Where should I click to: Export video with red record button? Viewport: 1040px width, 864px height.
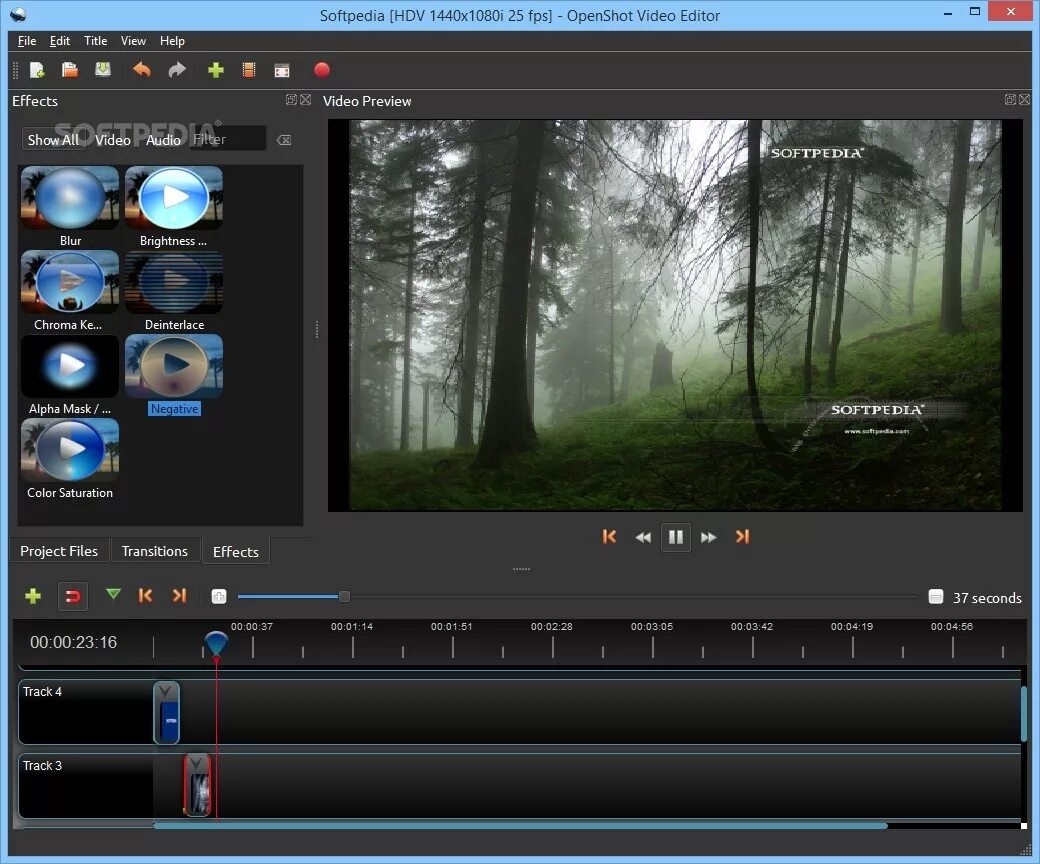point(322,70)
